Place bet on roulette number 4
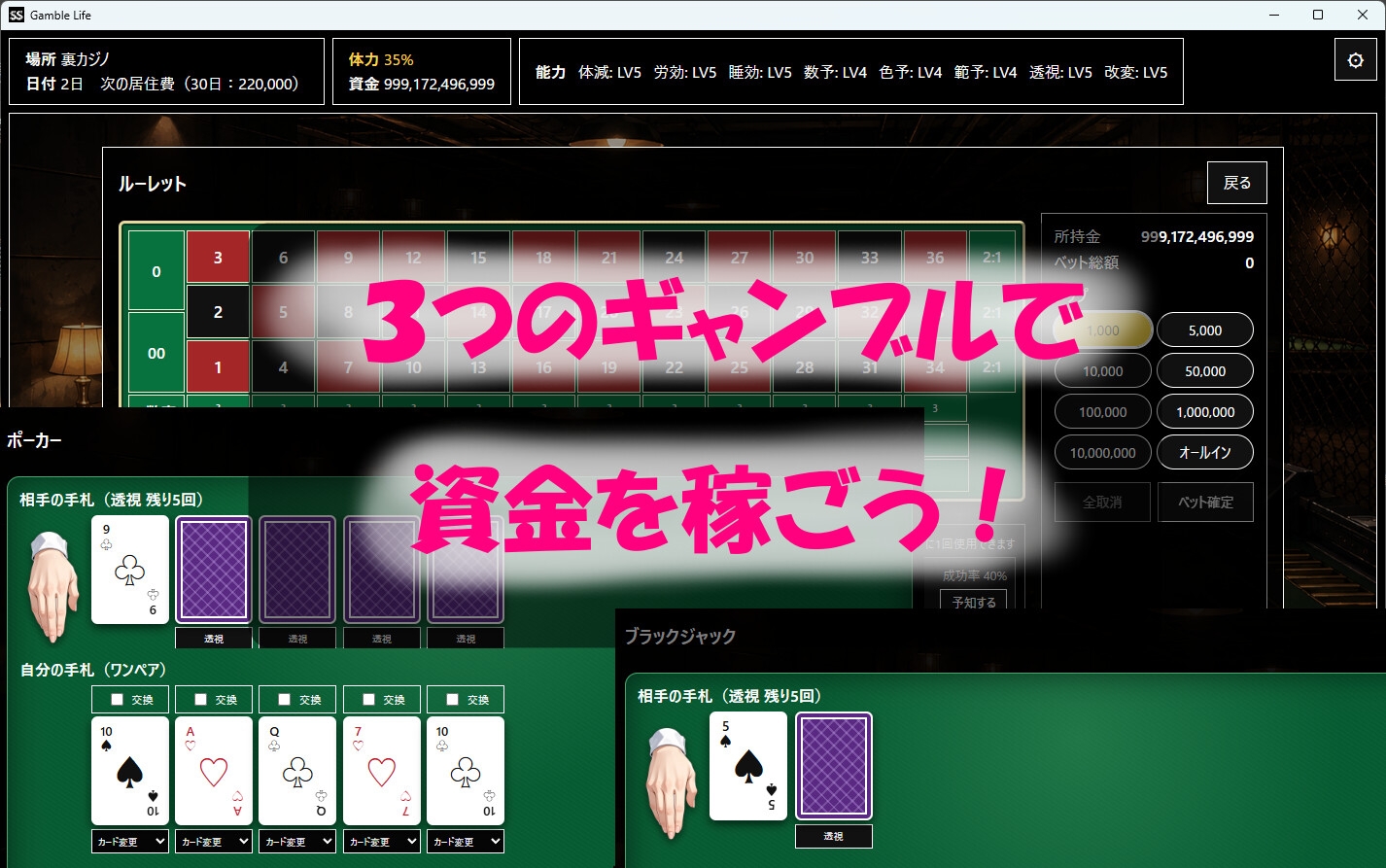The height and width of the screenshot is (868, 1386). coord(283,367)
